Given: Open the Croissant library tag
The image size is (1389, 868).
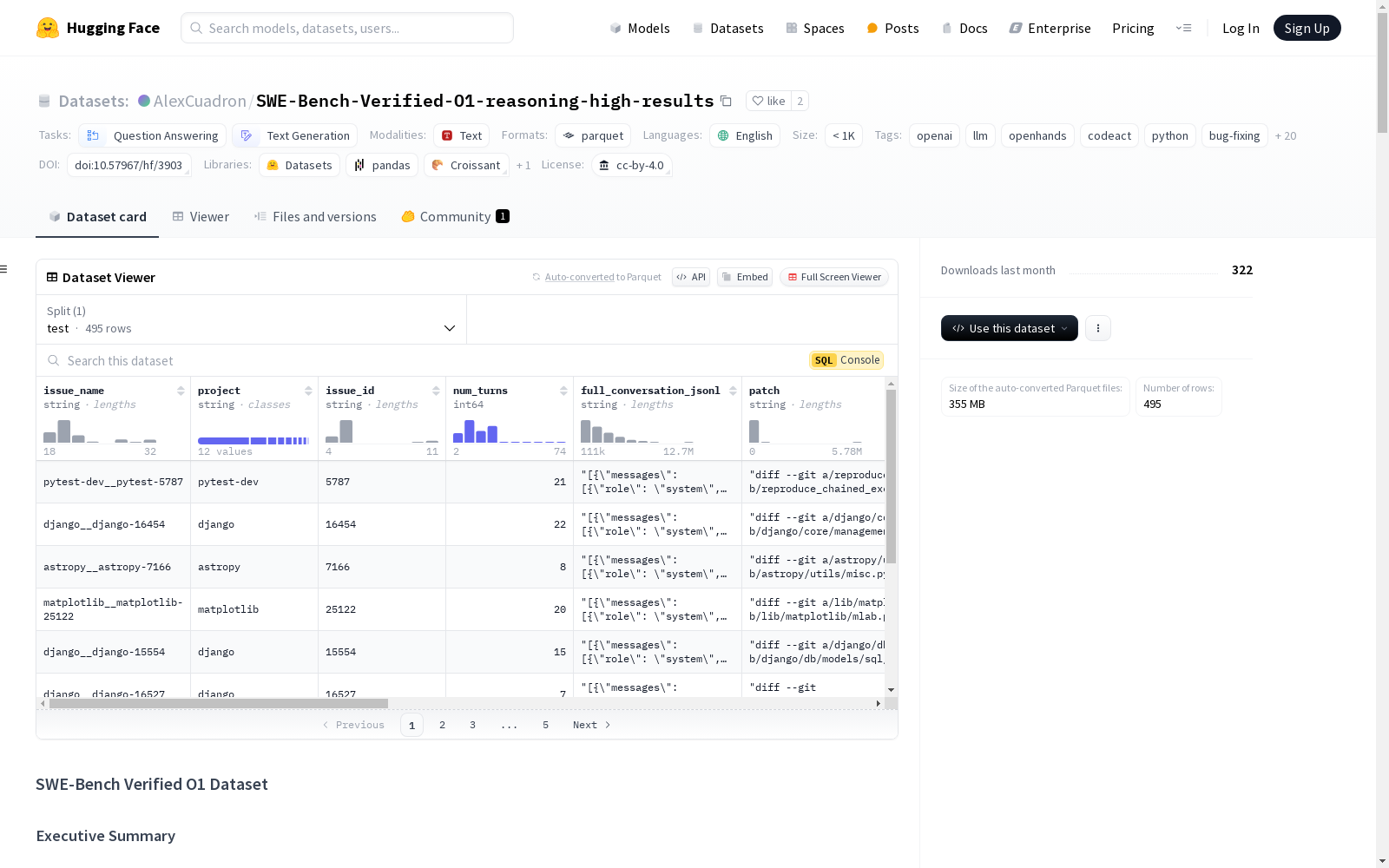Looking at the screenshot, I should (x=466, y=165).
